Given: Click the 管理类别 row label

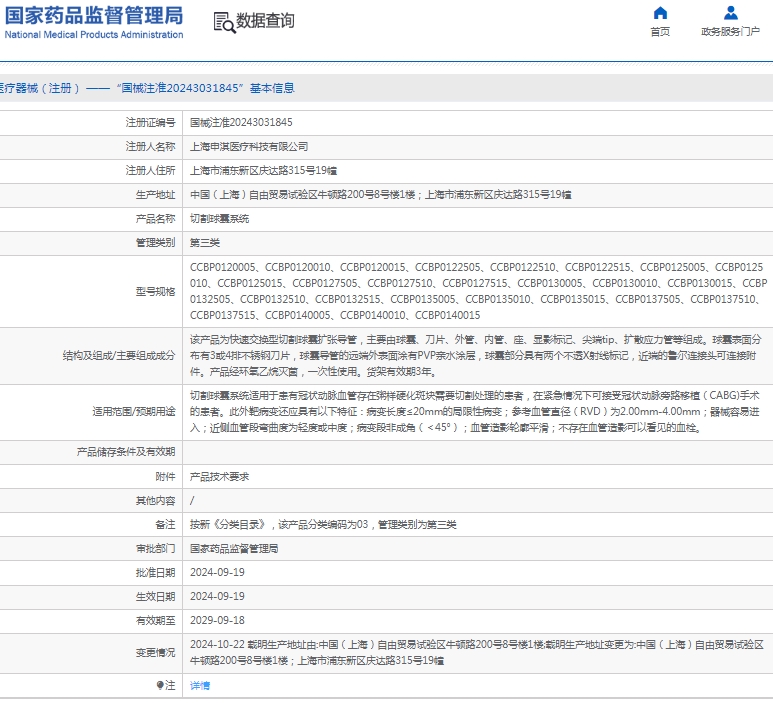Looking at the screenshot, I should [x=155, y=243].
